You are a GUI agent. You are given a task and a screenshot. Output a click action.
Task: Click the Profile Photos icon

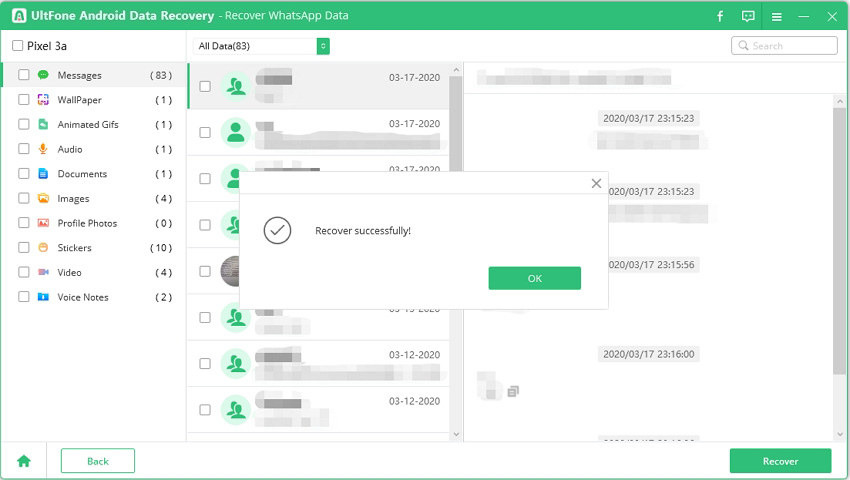click(x=43, y=223)
